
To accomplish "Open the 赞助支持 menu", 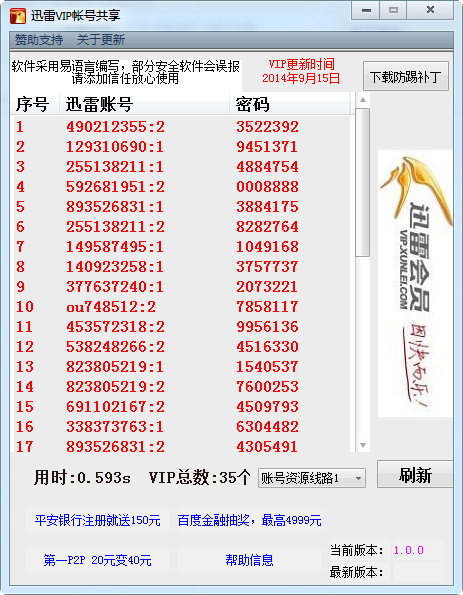I will click(x=39, y=39).
